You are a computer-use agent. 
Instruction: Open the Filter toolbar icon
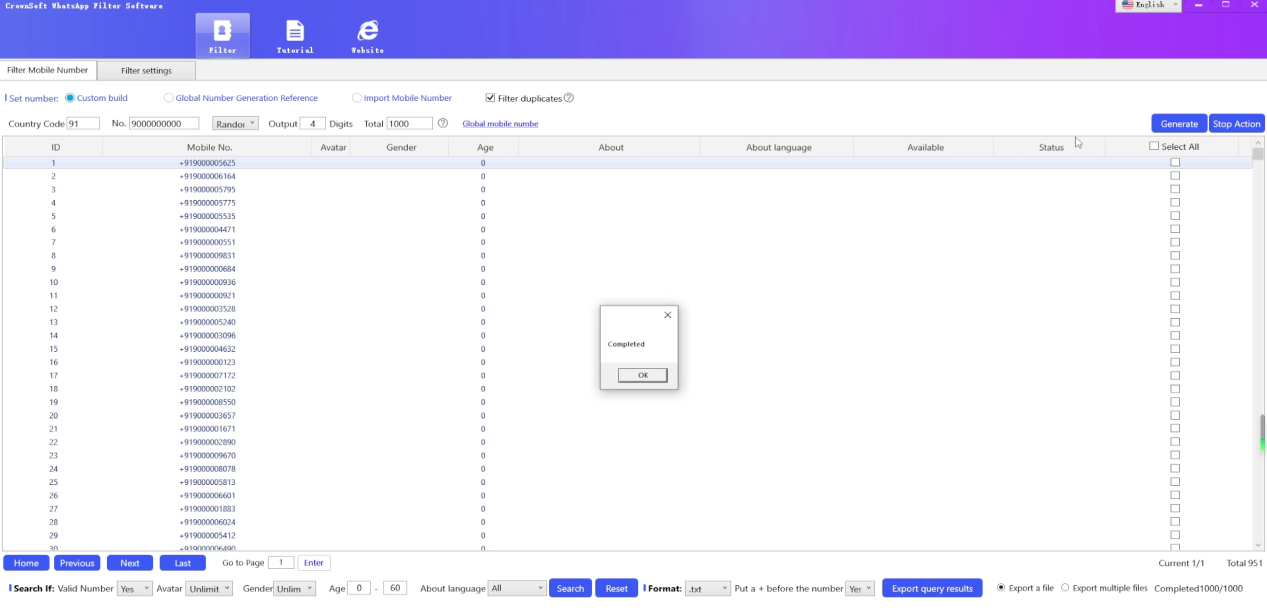(x=222, y=35)
